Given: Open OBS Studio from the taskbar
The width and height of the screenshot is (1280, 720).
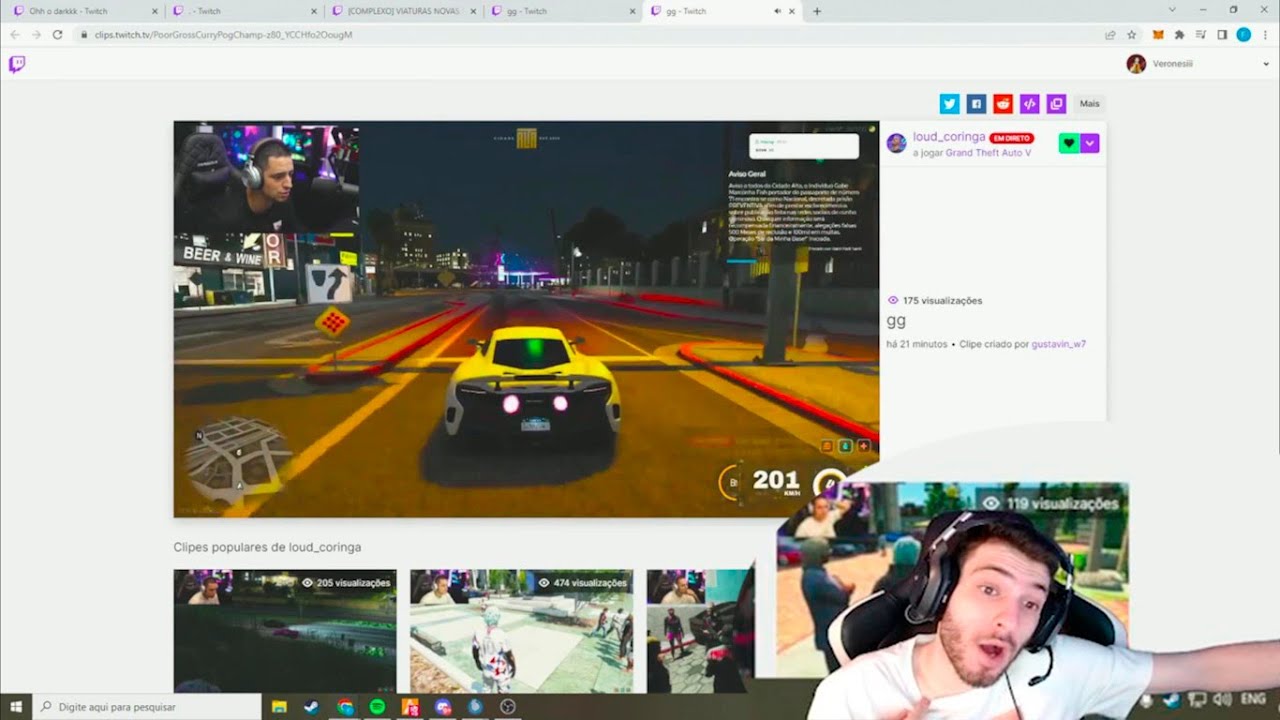Looking at the screenshot, I should pyautogui.click(x=508, y=707).
